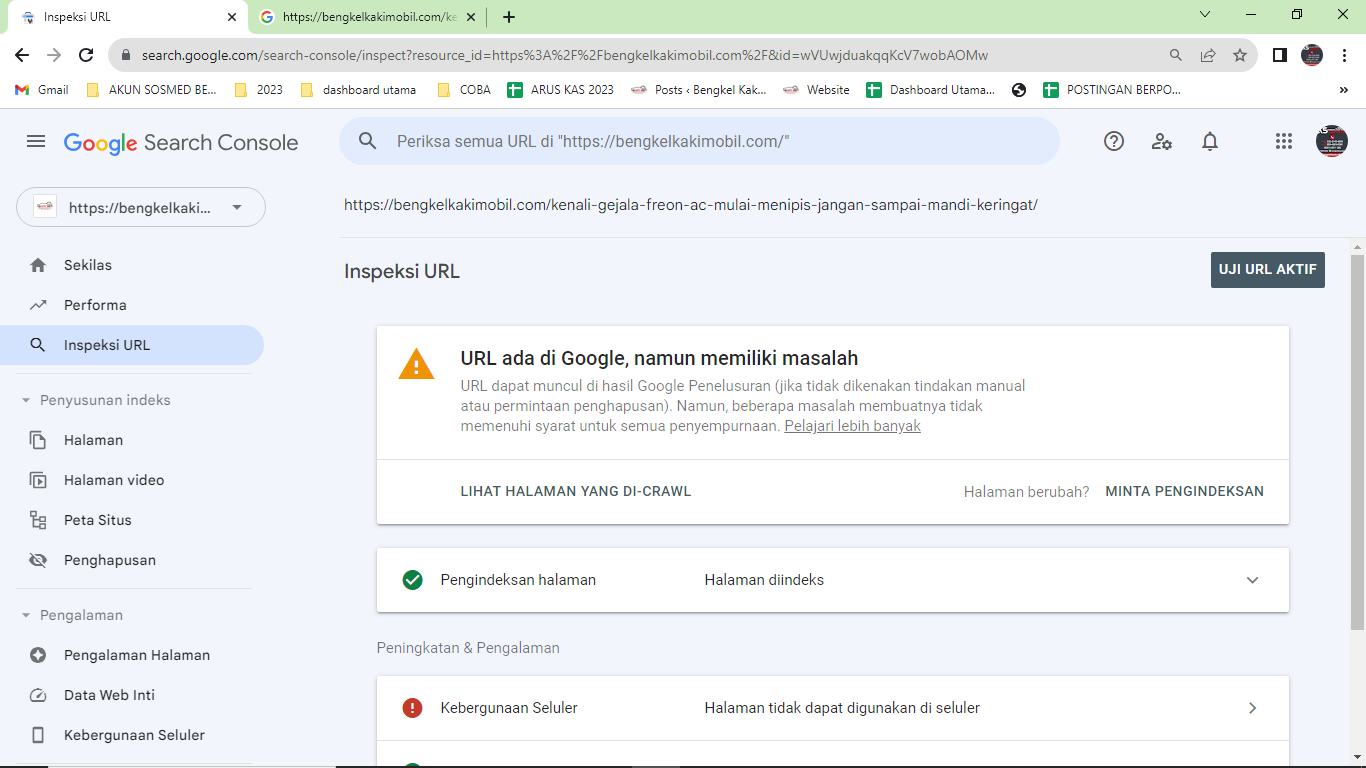
Task: Open the Search Console account avatar
Action: click(x=1332, y=141)
